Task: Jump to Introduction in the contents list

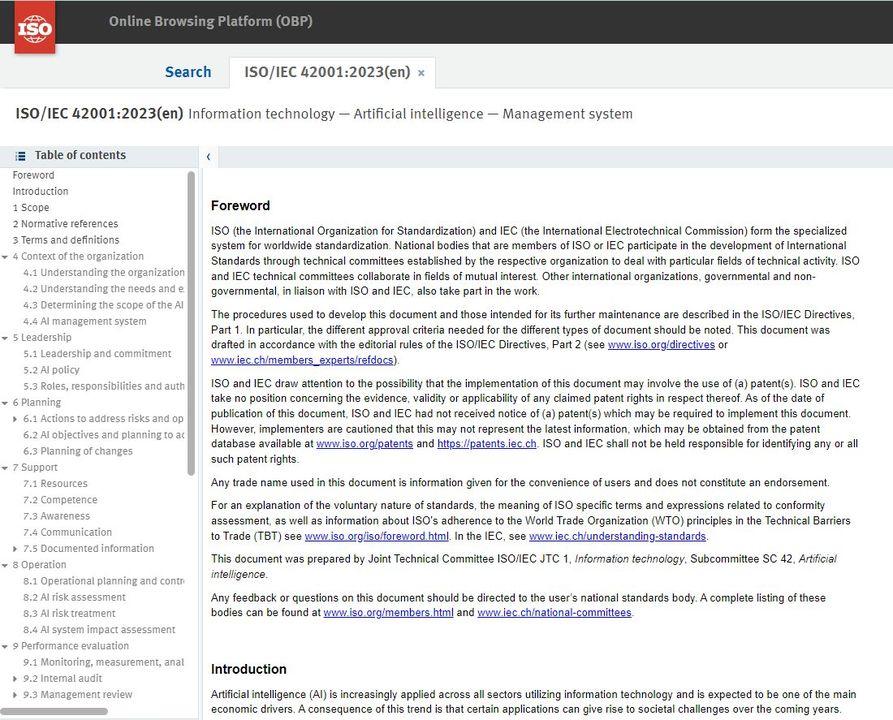Action: click(x=40, y=191)
